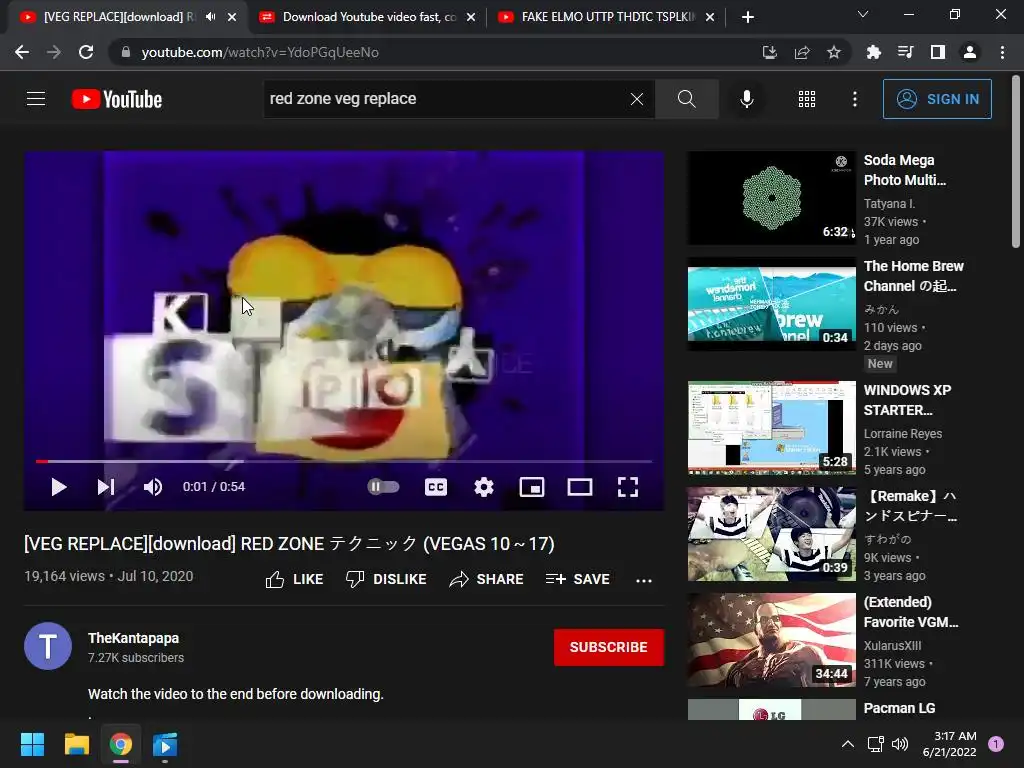Open Chrome extensions puzzle icon
1024x768 pixels.
tap(873, 52)
